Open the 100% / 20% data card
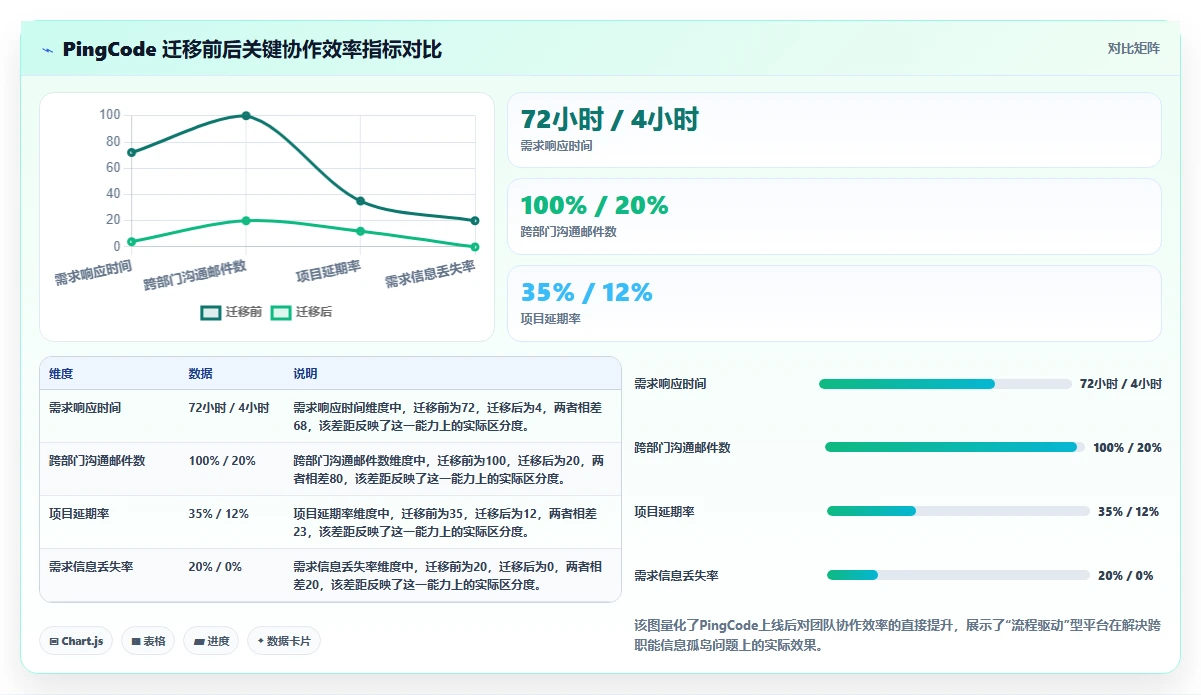 coord(834,217)
